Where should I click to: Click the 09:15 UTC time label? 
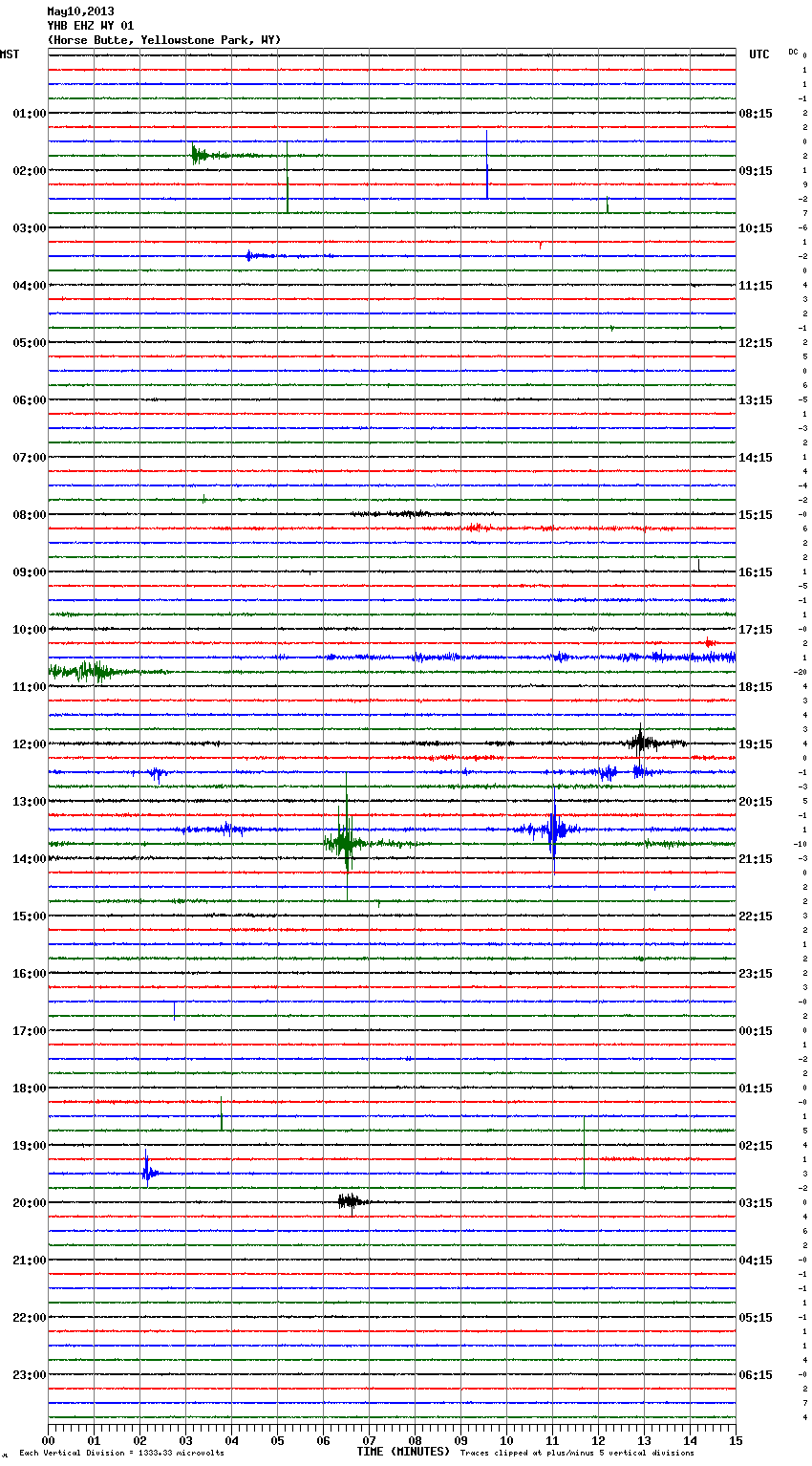coord(756,171)
